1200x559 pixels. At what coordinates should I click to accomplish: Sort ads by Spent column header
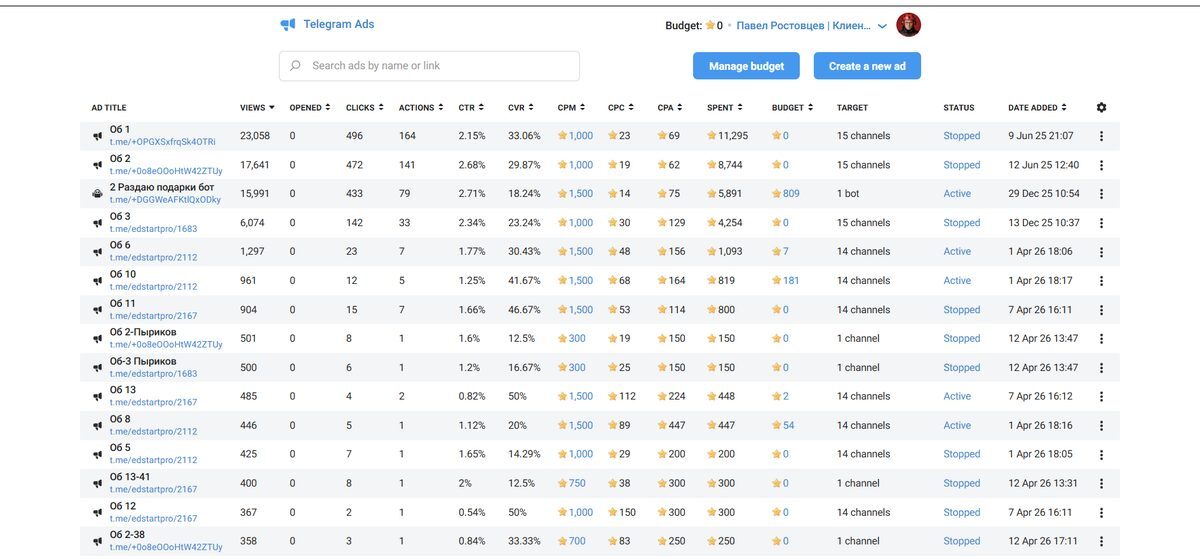click(x=724, y=108)
